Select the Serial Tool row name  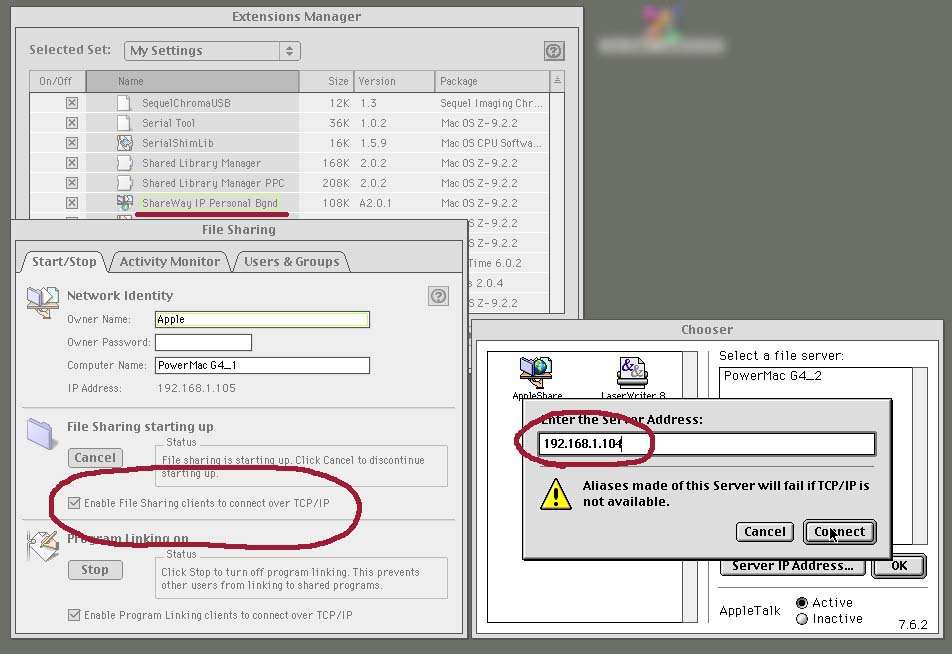click(x=168, y=123)
